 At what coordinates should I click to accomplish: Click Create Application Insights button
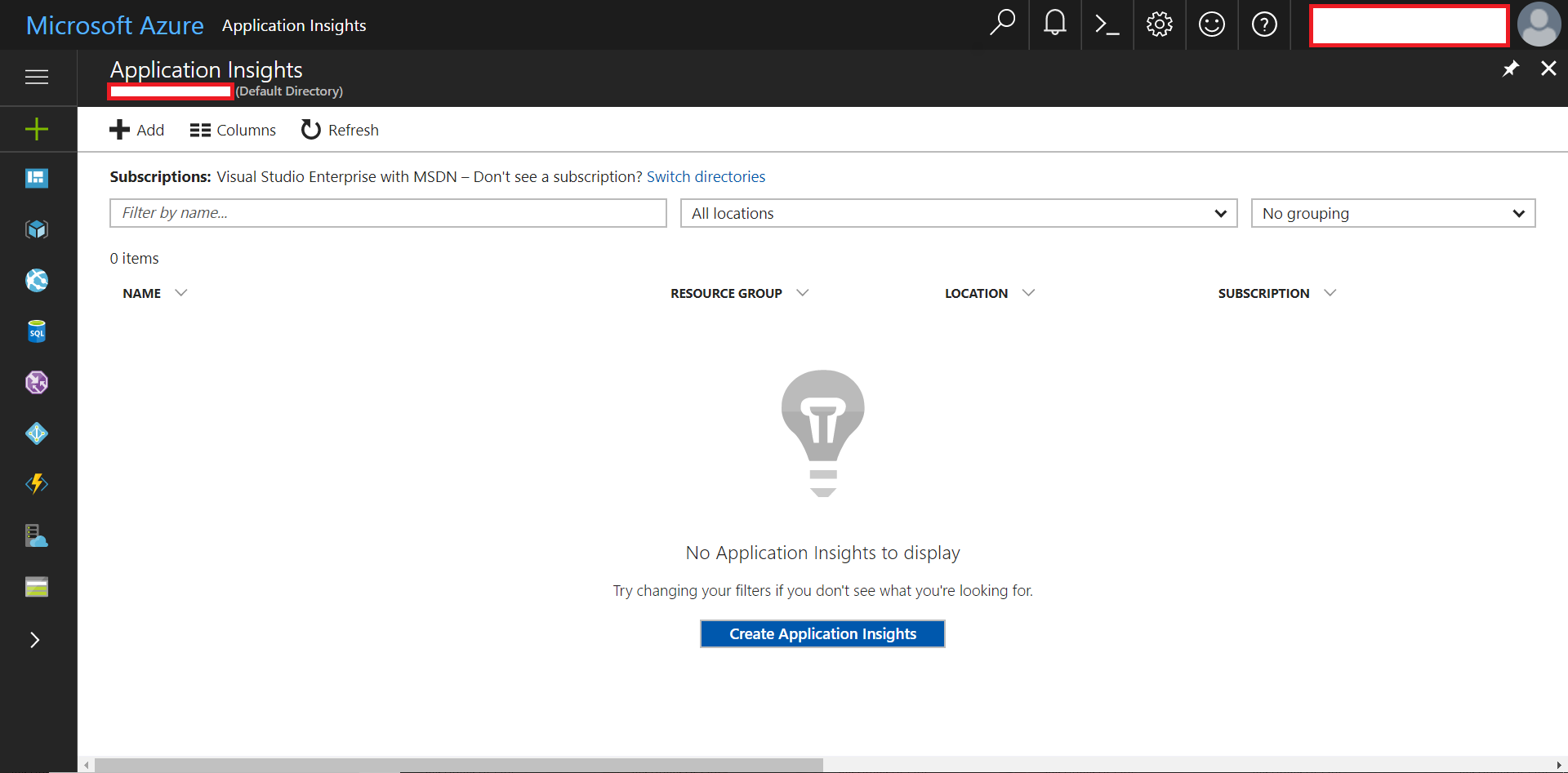(x=822, y=634)
